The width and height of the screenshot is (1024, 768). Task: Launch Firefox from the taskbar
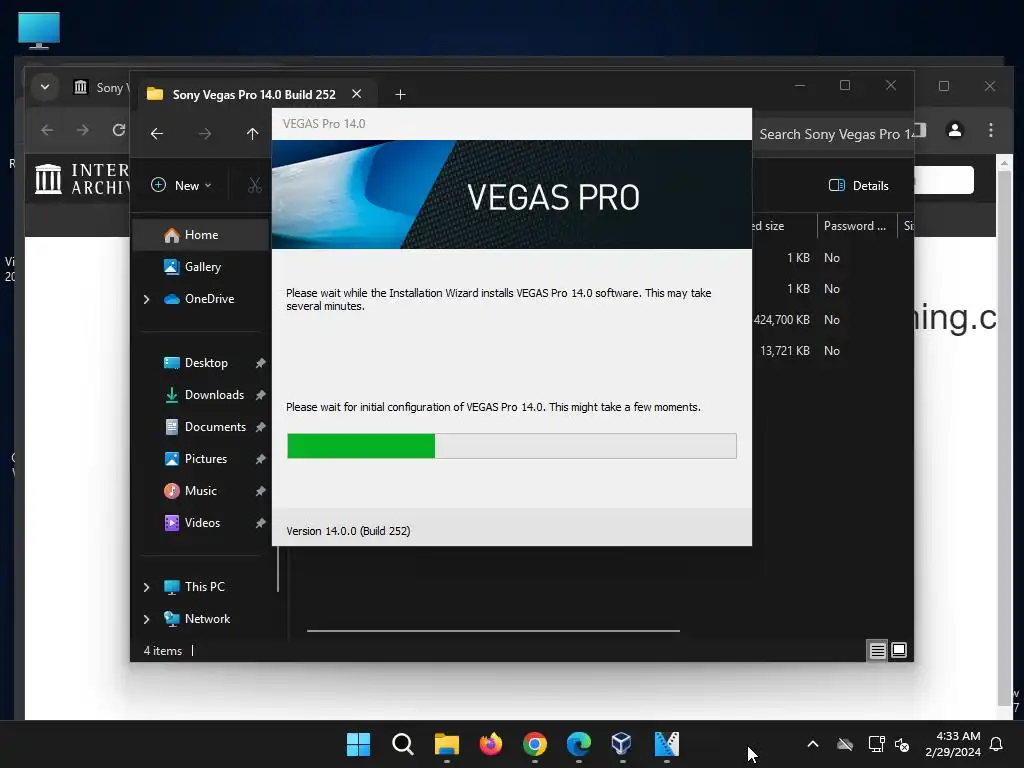pyautogui.click(x=490, y=744)
